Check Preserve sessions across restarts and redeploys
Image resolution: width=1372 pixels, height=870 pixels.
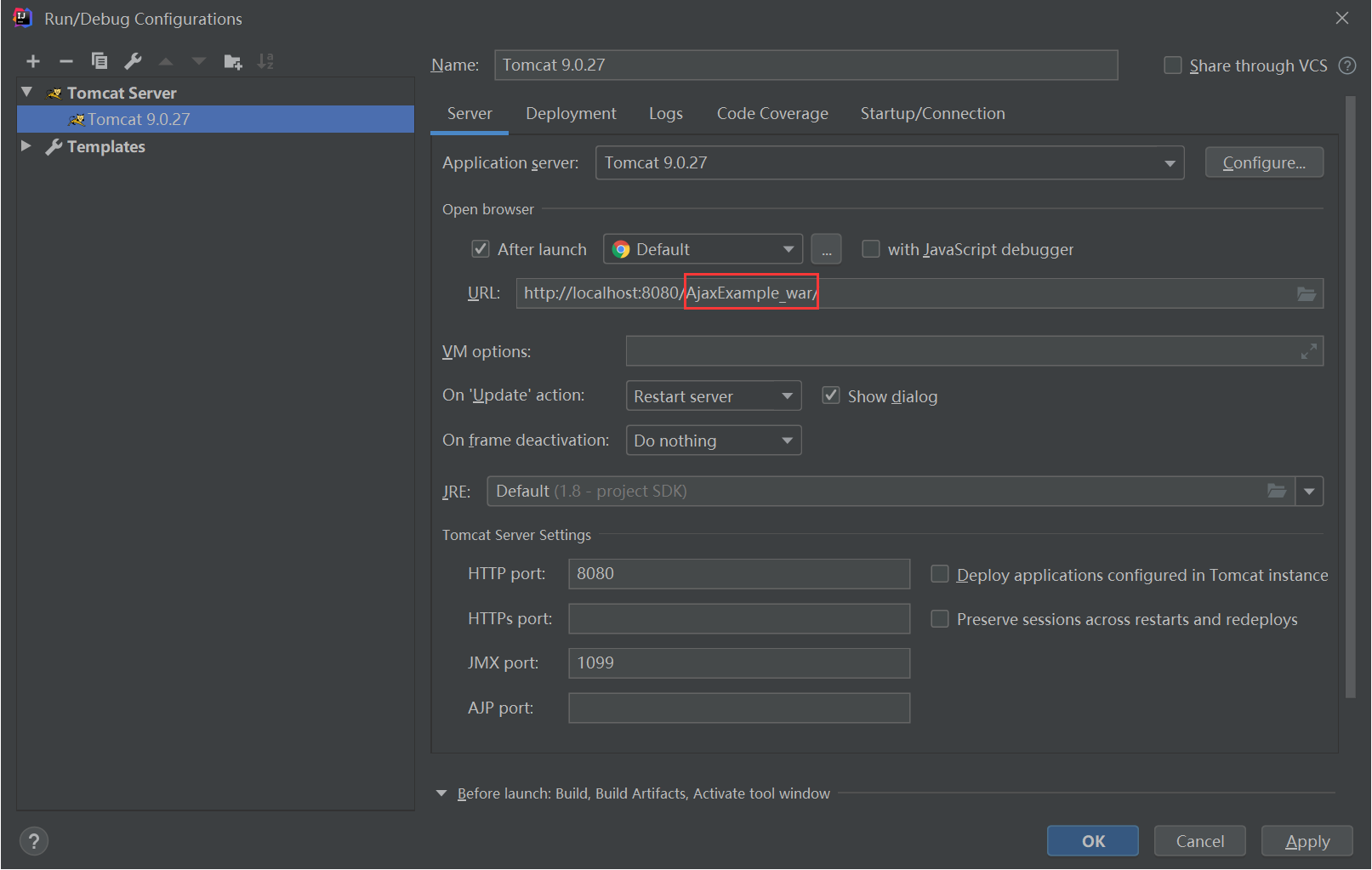coord(940,619)
